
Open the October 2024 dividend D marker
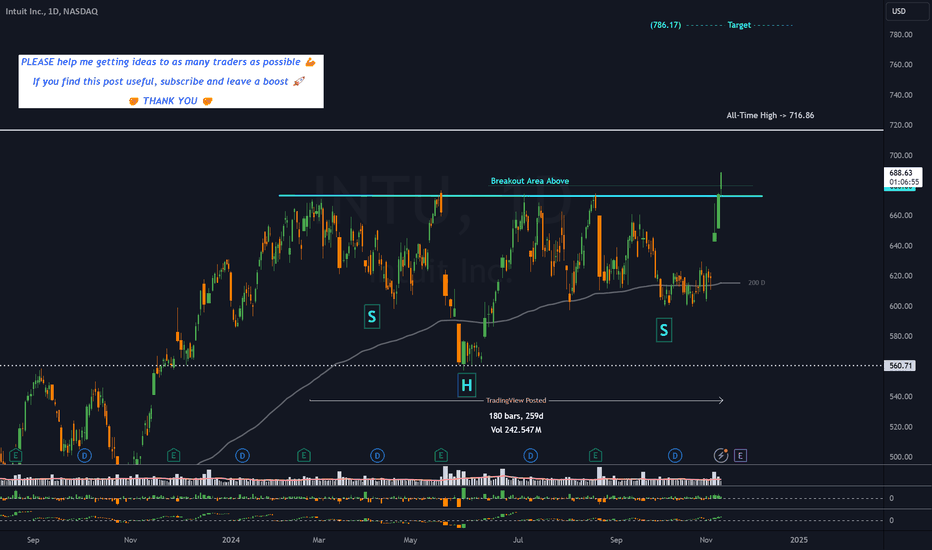pyautogui.click(x=675, y=456)
